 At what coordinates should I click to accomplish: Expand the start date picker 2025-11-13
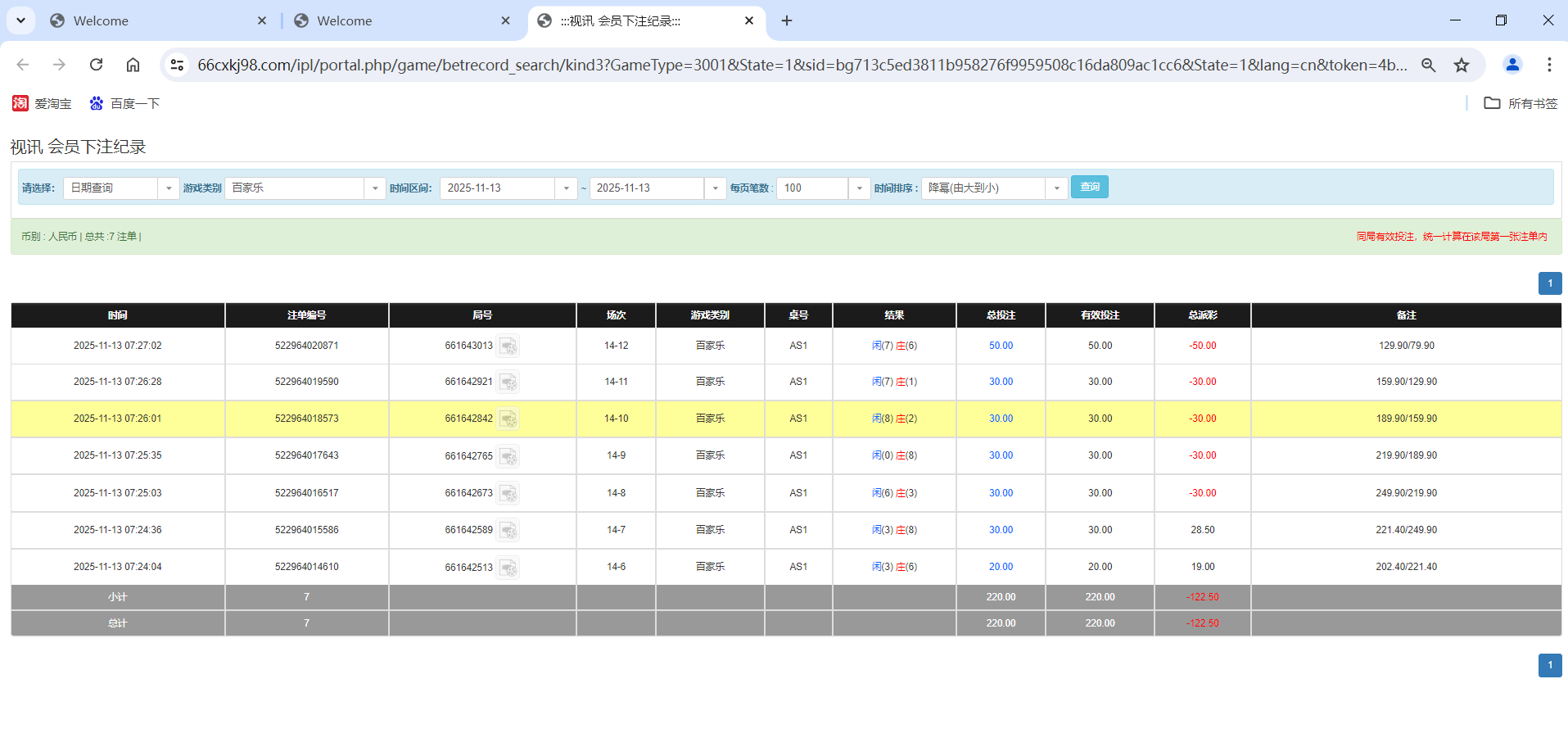point(566,188)
